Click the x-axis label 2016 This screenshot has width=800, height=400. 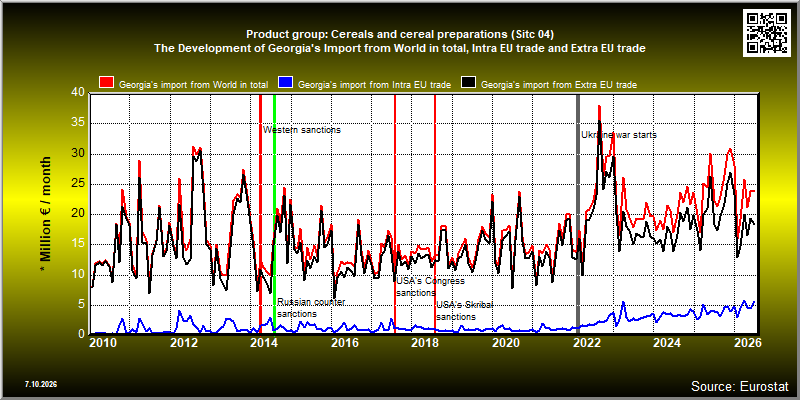[344, 342]
